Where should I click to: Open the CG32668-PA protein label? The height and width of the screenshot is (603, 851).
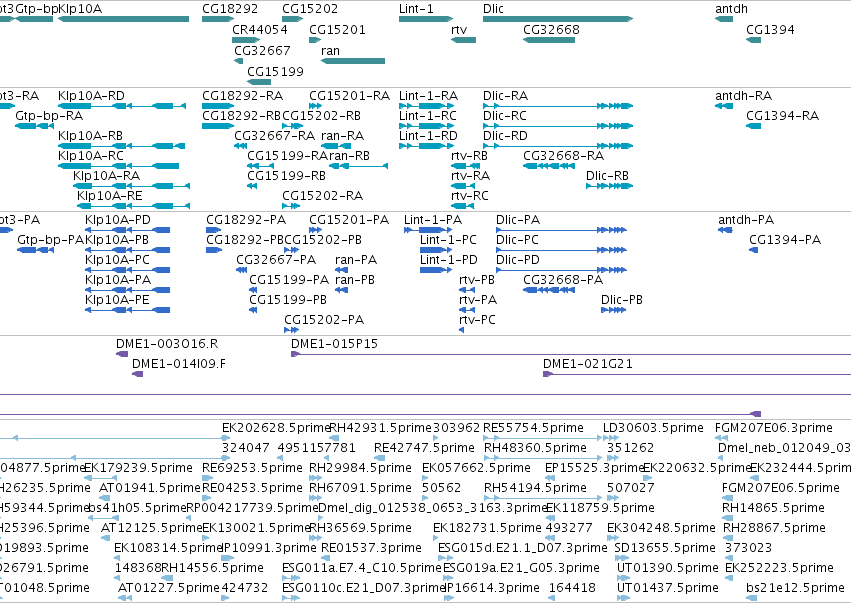(563, 280)
